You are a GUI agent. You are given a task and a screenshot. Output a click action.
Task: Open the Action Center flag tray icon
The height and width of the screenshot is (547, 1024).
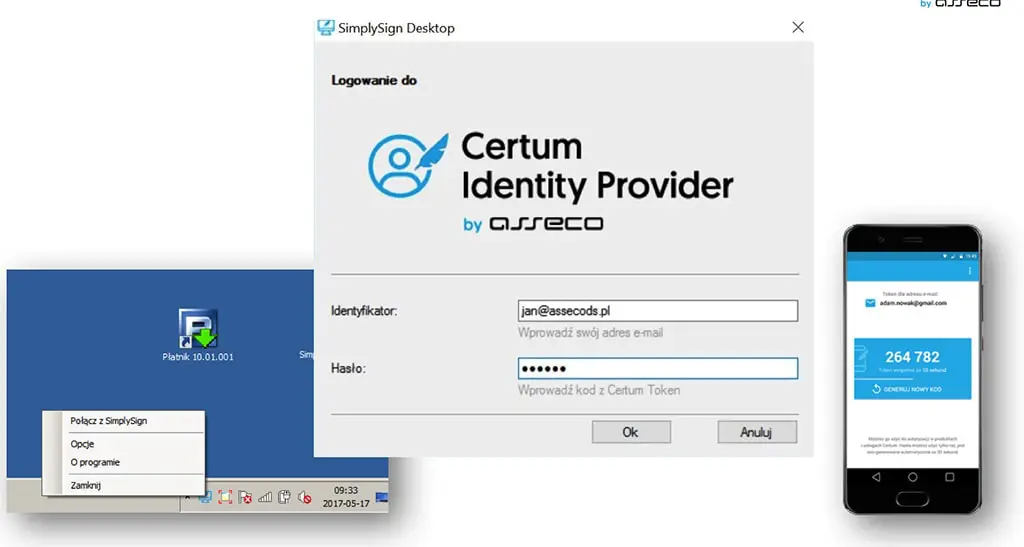(x=245, y=497)
